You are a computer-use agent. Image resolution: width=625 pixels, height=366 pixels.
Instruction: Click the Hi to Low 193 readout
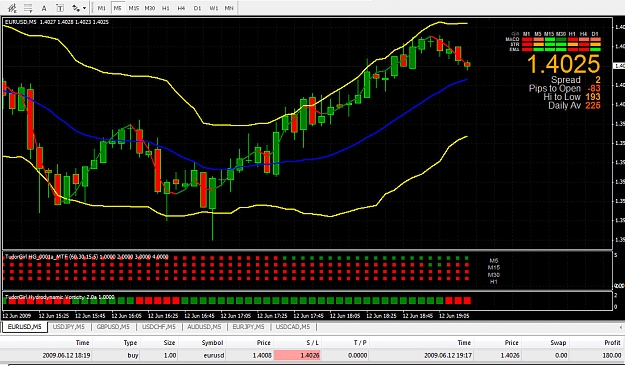pyautogui.click(x=572, y=97)
